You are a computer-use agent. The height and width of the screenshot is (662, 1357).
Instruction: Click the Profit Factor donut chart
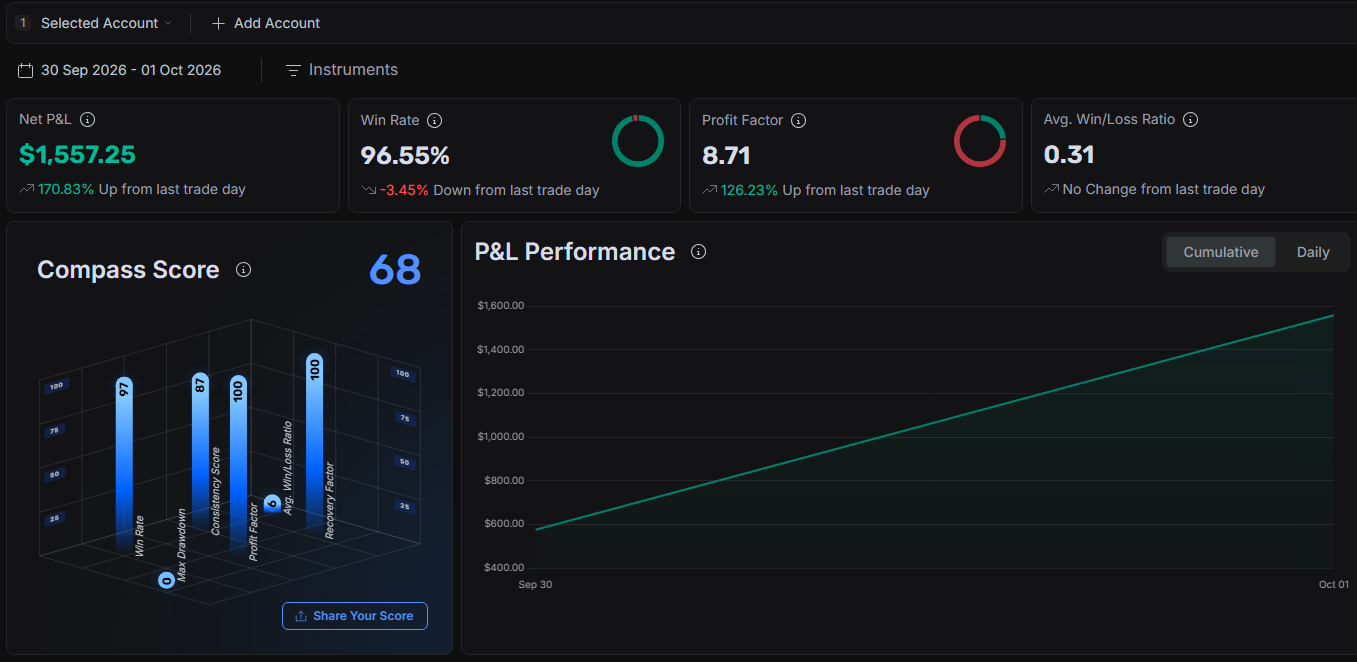coord(980,141)
